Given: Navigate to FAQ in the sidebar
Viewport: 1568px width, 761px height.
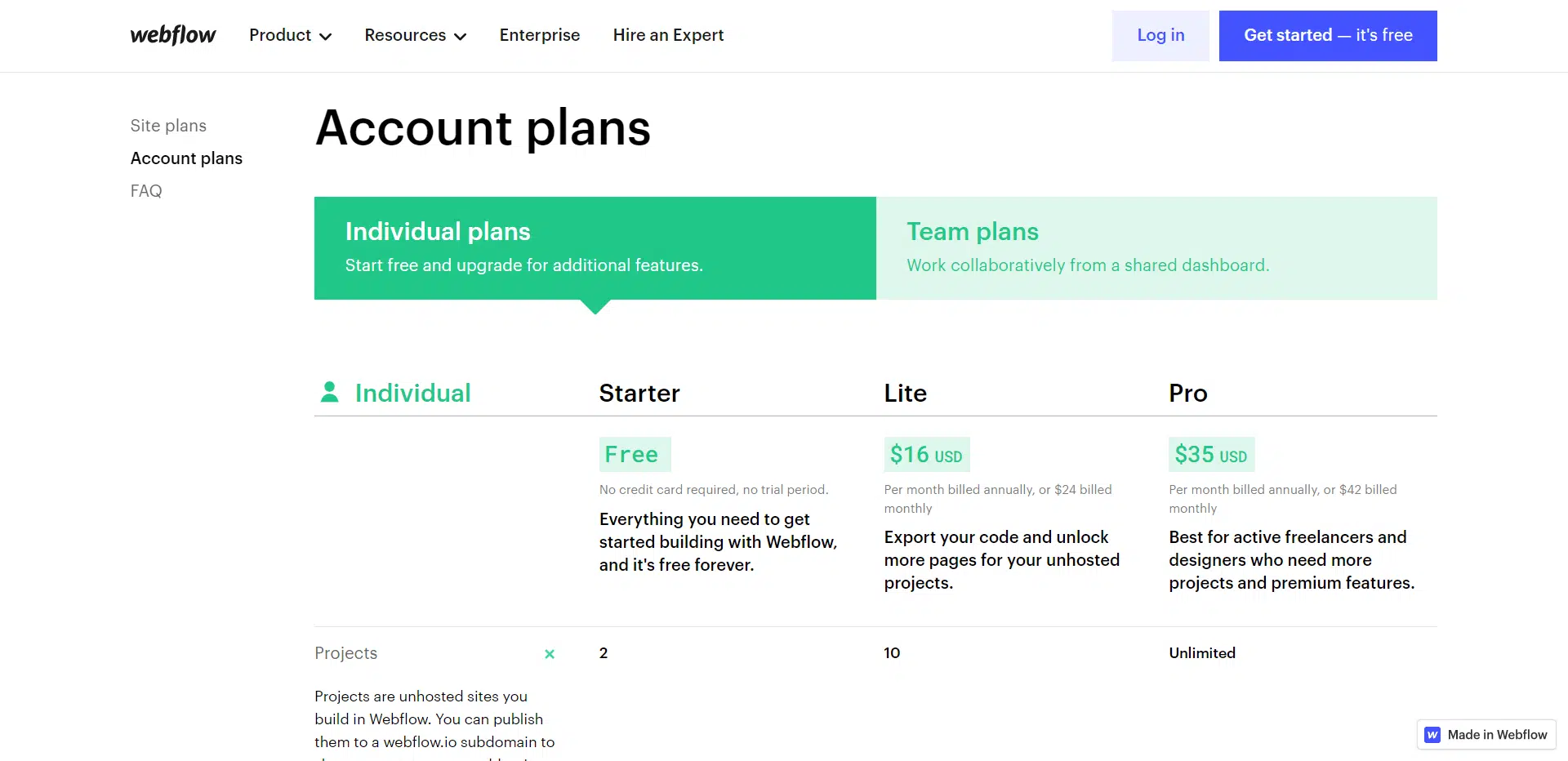Looking at the screenshot, I should click(x=146, y=191).
